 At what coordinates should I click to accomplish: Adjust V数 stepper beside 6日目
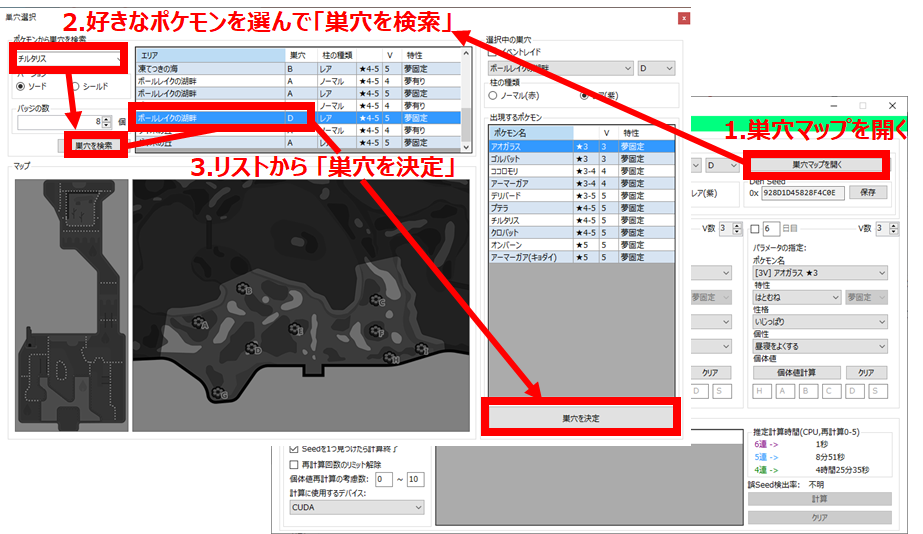(893, 228)
